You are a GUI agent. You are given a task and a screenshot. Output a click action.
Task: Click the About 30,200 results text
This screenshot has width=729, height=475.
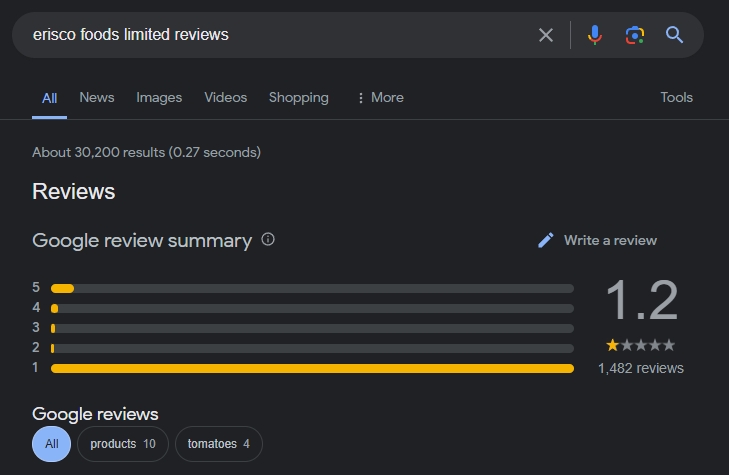(146, 152)
